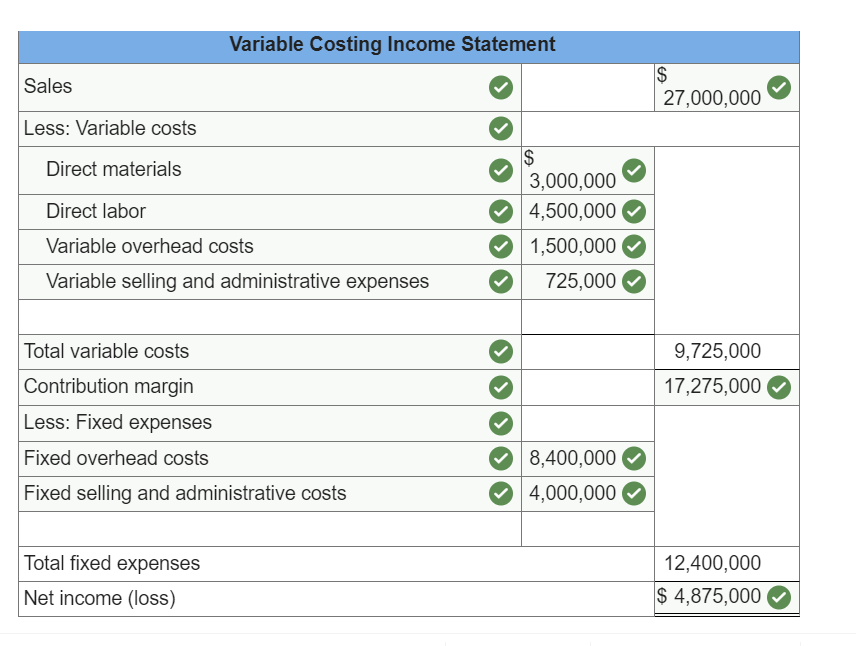Toggle the checkmark beside Less: Fixed expenses
Screen dimensions: 856x646
point(501,422)
